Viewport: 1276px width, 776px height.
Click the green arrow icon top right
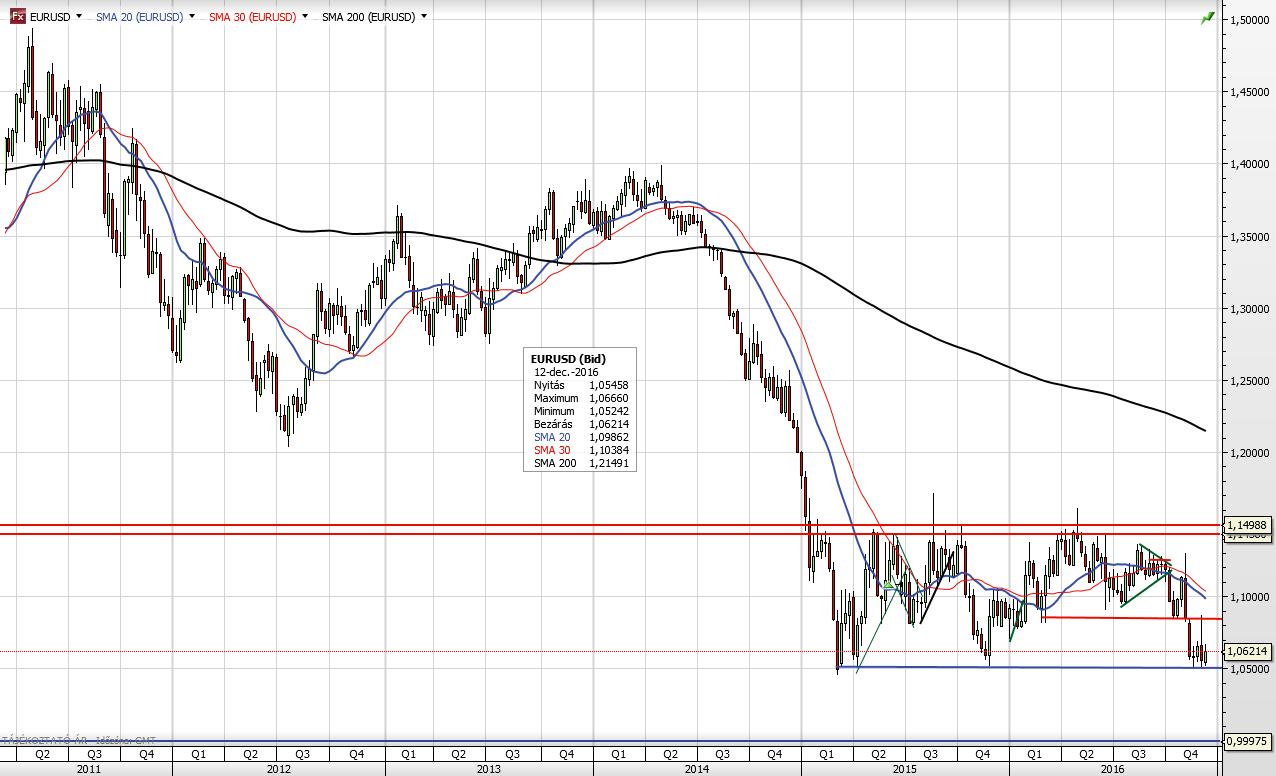point(1208,17)
